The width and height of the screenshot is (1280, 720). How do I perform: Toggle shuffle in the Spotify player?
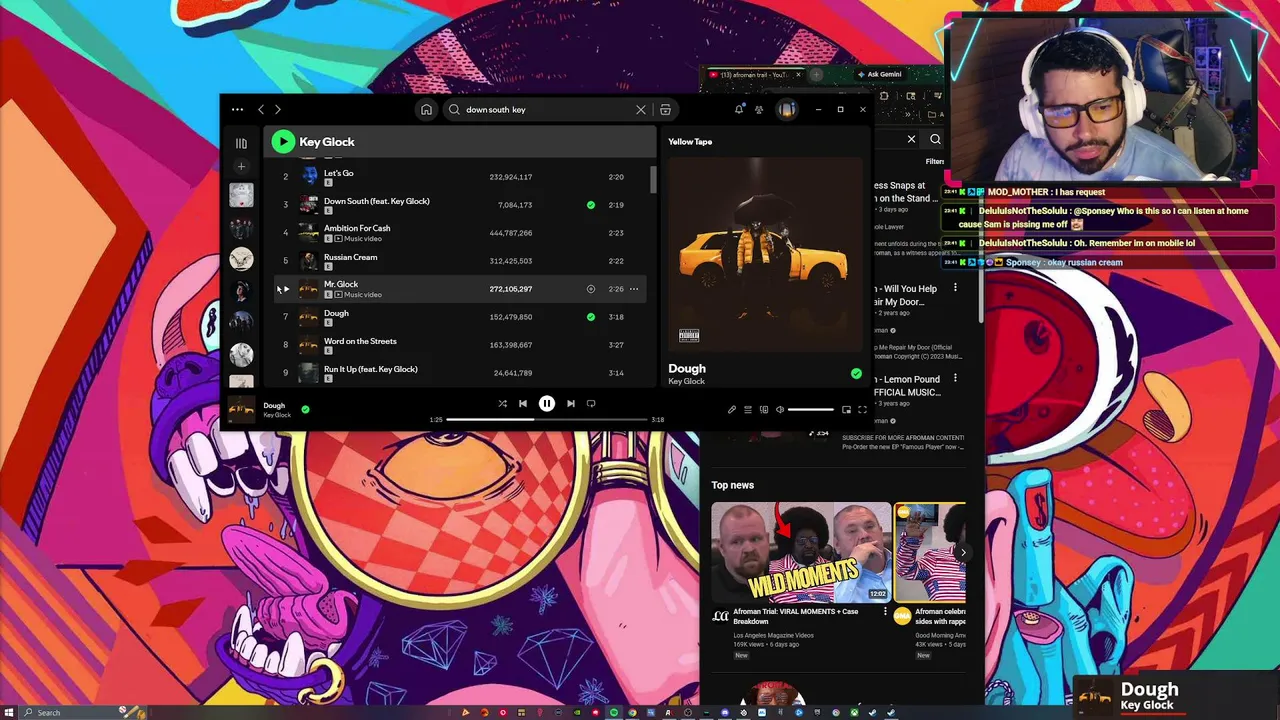(x=502, y=404)
